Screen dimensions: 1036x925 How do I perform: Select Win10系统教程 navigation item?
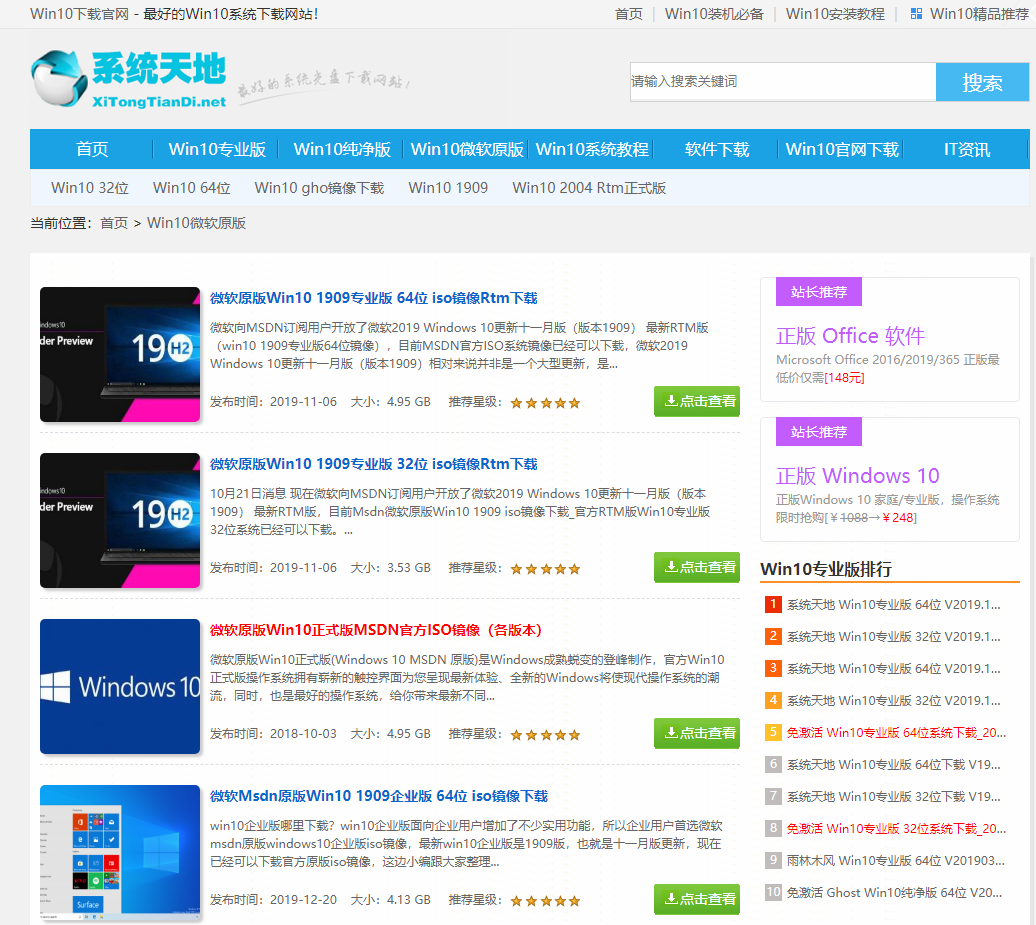pyautogui.click(x=591, y=149)
